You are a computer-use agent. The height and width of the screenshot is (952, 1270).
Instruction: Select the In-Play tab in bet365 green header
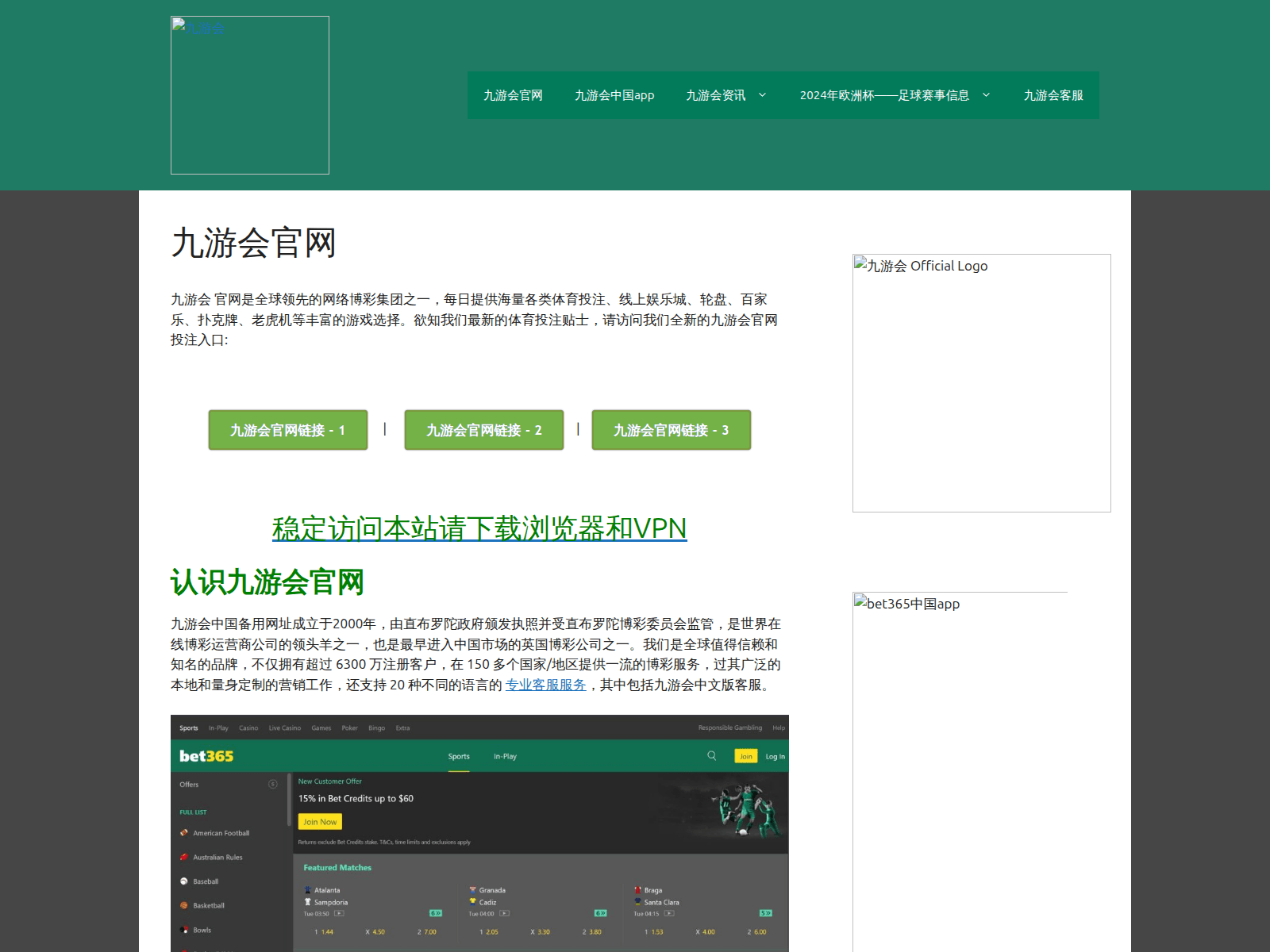505,757
